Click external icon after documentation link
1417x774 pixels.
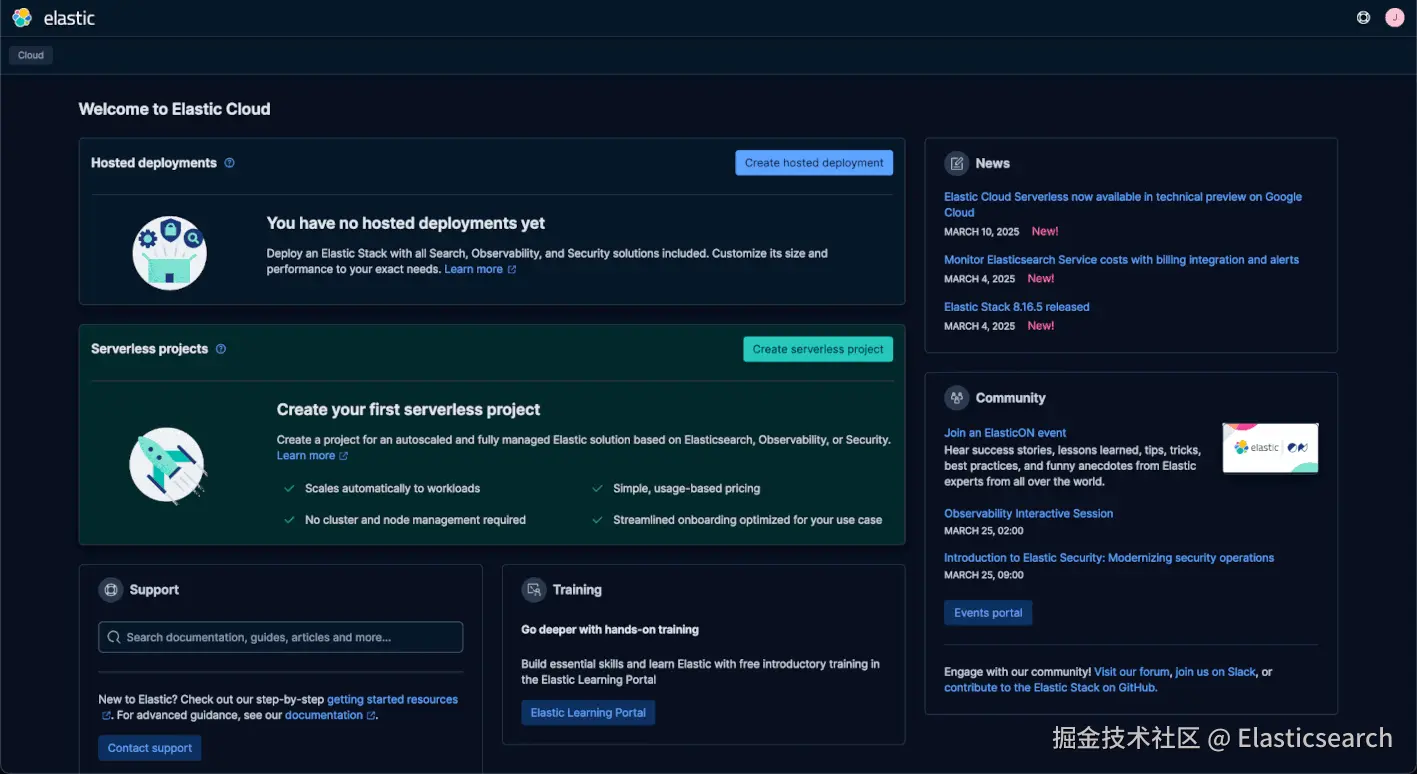coord(372,716)
